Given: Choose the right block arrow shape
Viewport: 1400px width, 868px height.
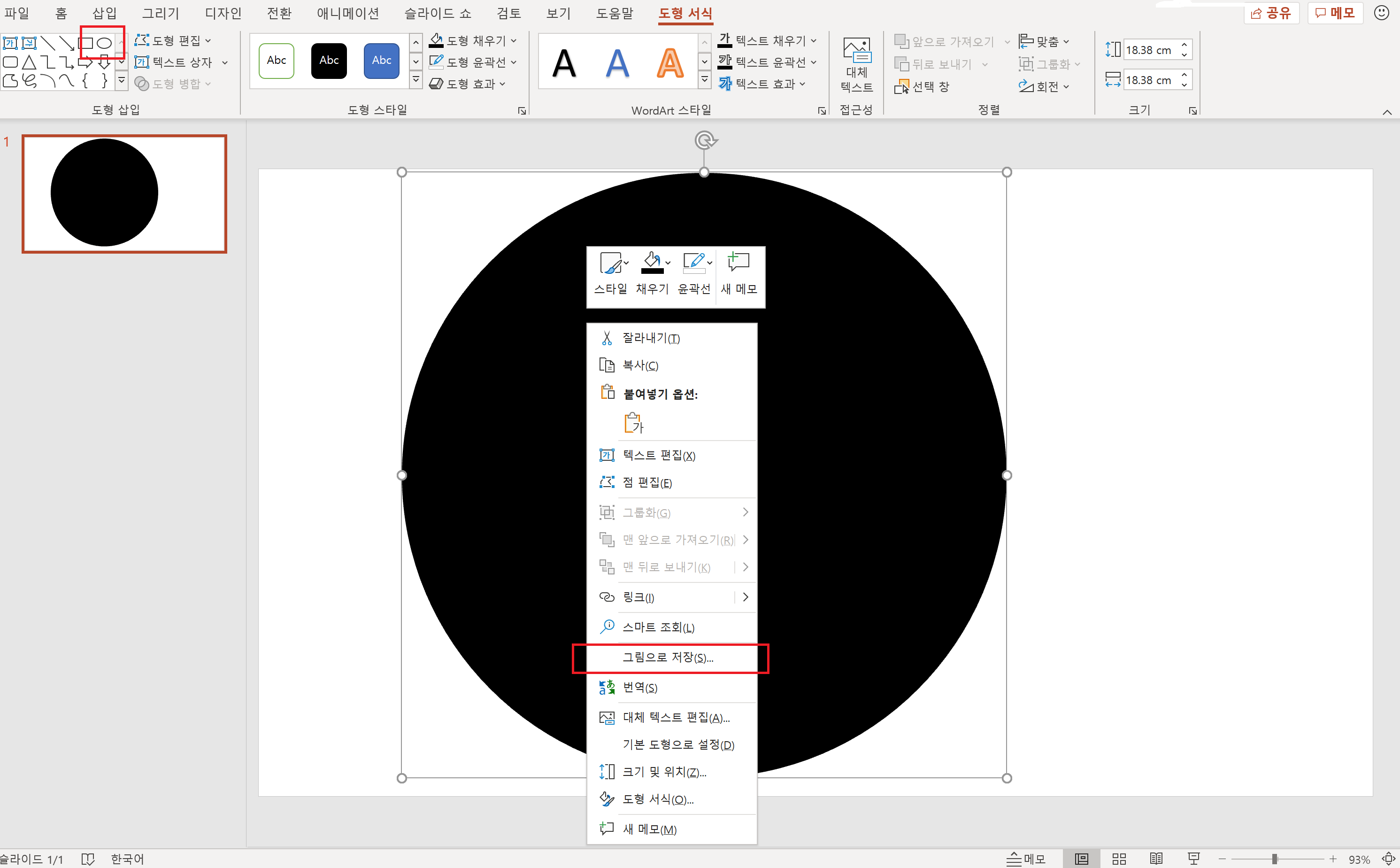Looking at the screenshot, I should (x=85, y=62).
